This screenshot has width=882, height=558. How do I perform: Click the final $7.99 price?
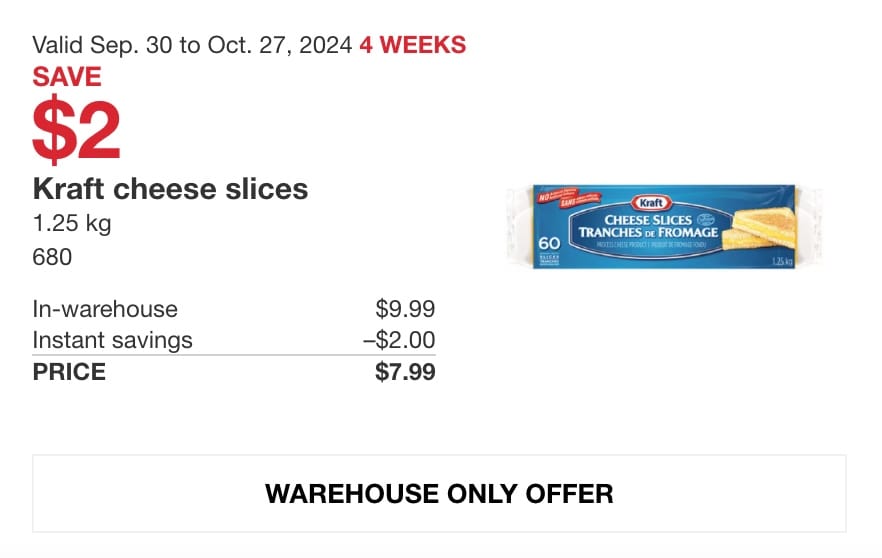coord(405,372)
